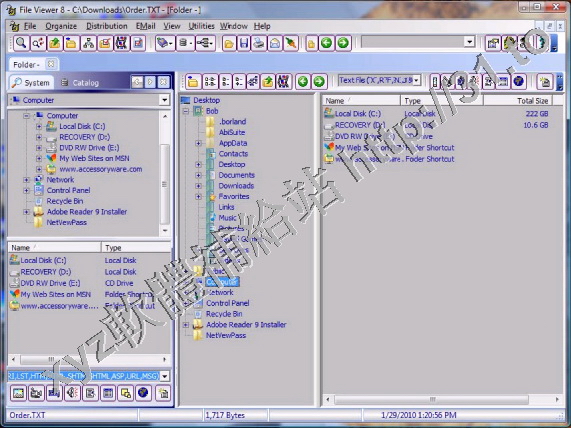Viewport: 571px width, 428px height.
Task: Switch to the Catalog tab
Action: pyautogui.click(x=80, y=83)
